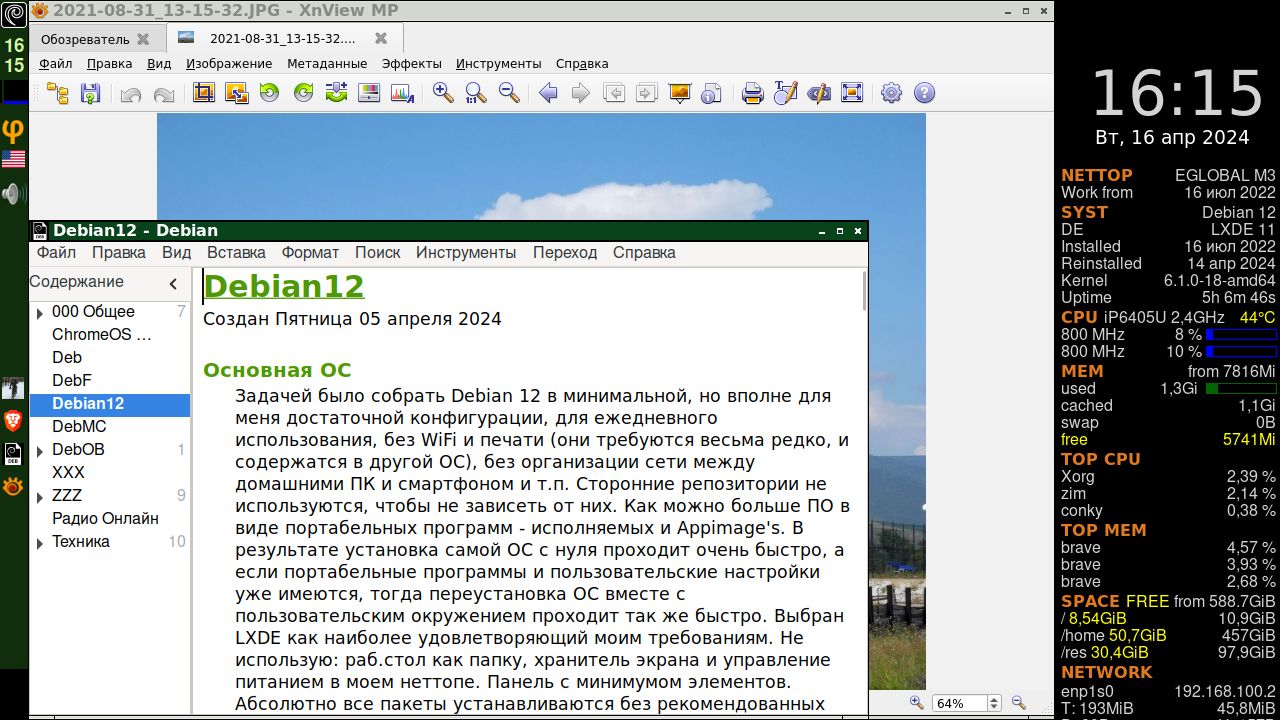Open the 'ChromeOS …' page in sidebar
This screenshot has height=720, width=1280.
point(102,335)
